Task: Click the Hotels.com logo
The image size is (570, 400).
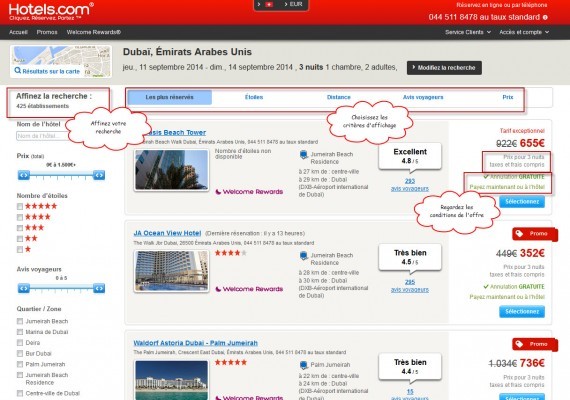Action: [x=51, y=11]
